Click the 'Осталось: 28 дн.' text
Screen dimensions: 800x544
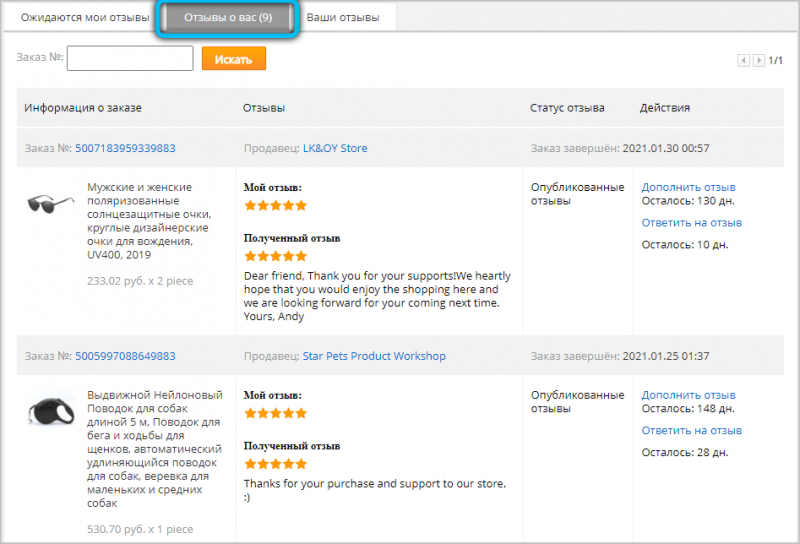pyautogui.click(x=685, y=453)
